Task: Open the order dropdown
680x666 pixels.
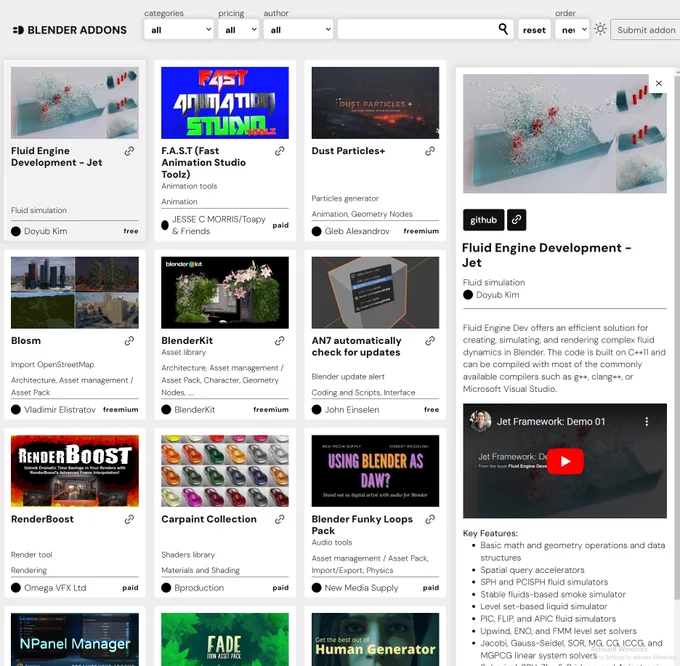Action: pyautogui.click(x=572, y=29)
